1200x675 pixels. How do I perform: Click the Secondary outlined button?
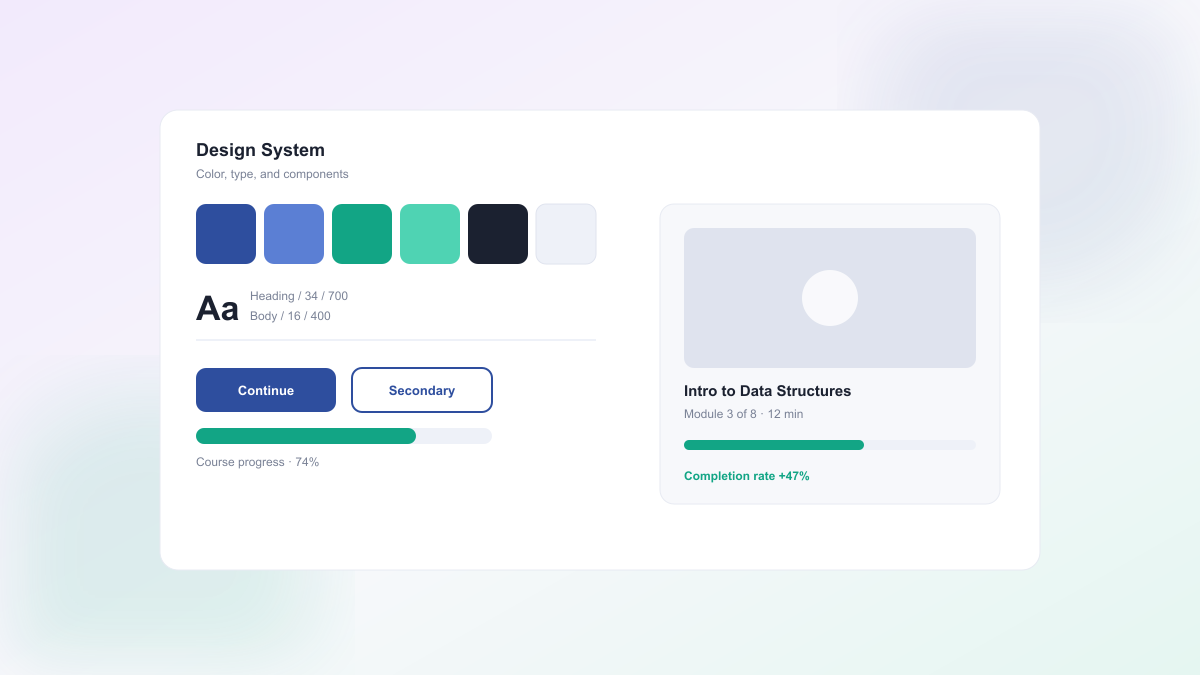pyautogui.click(x=422, y=390)
